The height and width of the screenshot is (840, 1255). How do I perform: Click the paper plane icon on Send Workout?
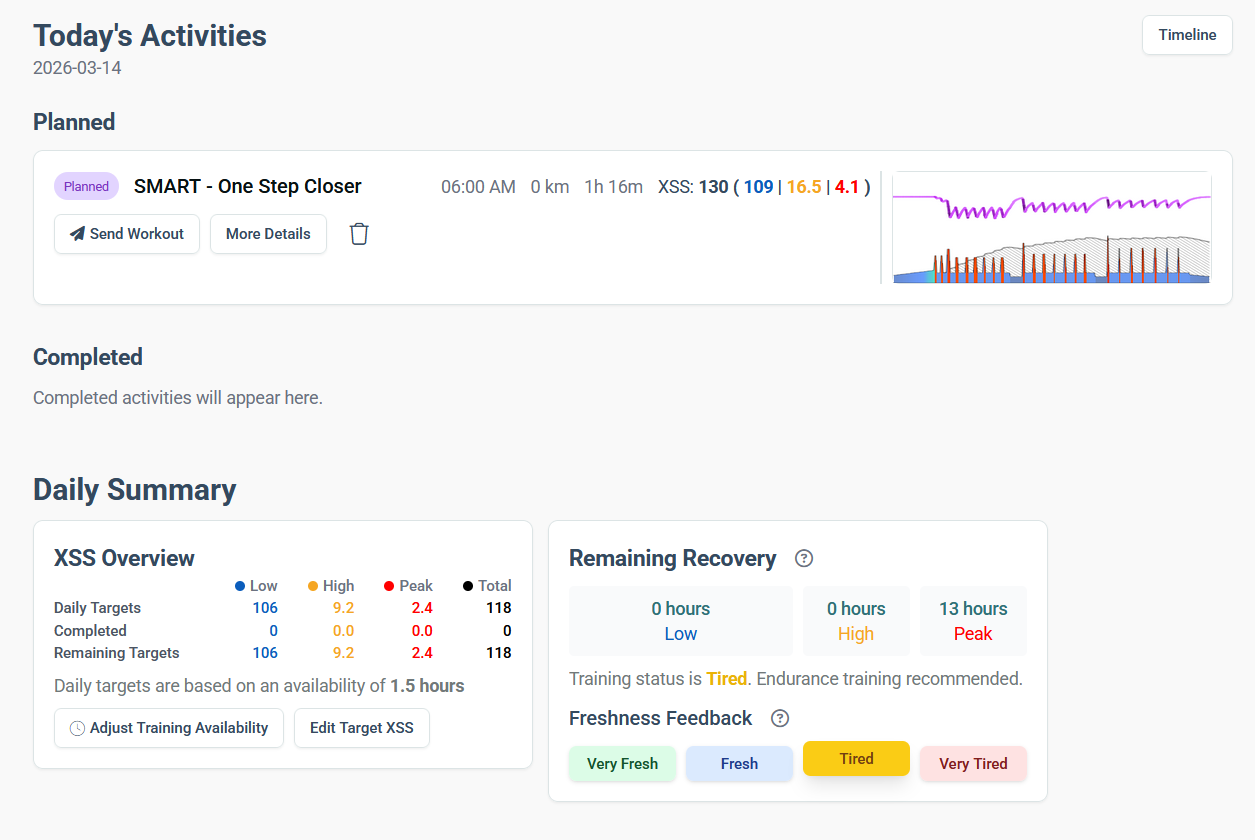click(77, 234)
